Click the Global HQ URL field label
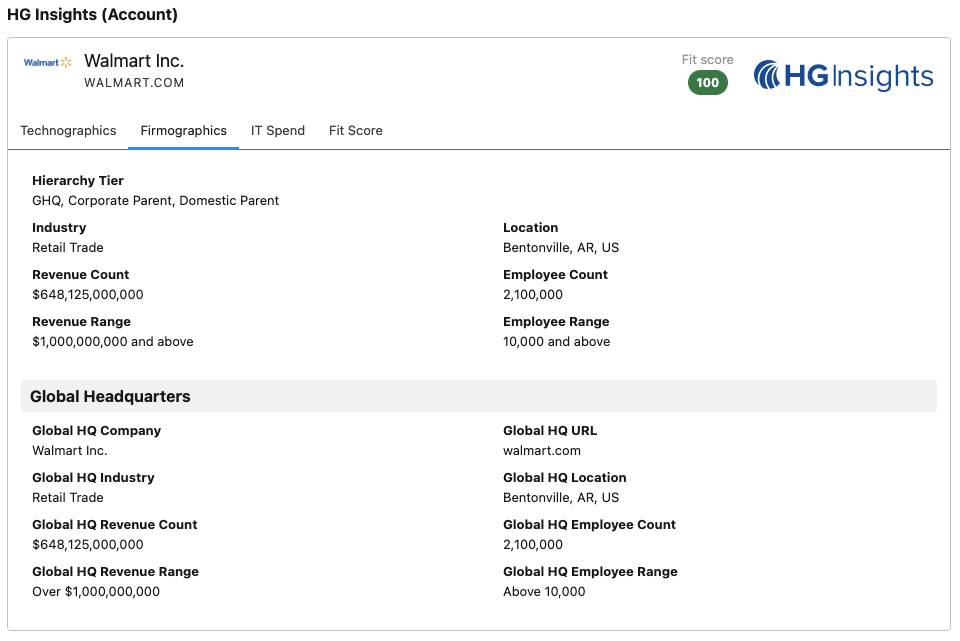 (550, 430)
